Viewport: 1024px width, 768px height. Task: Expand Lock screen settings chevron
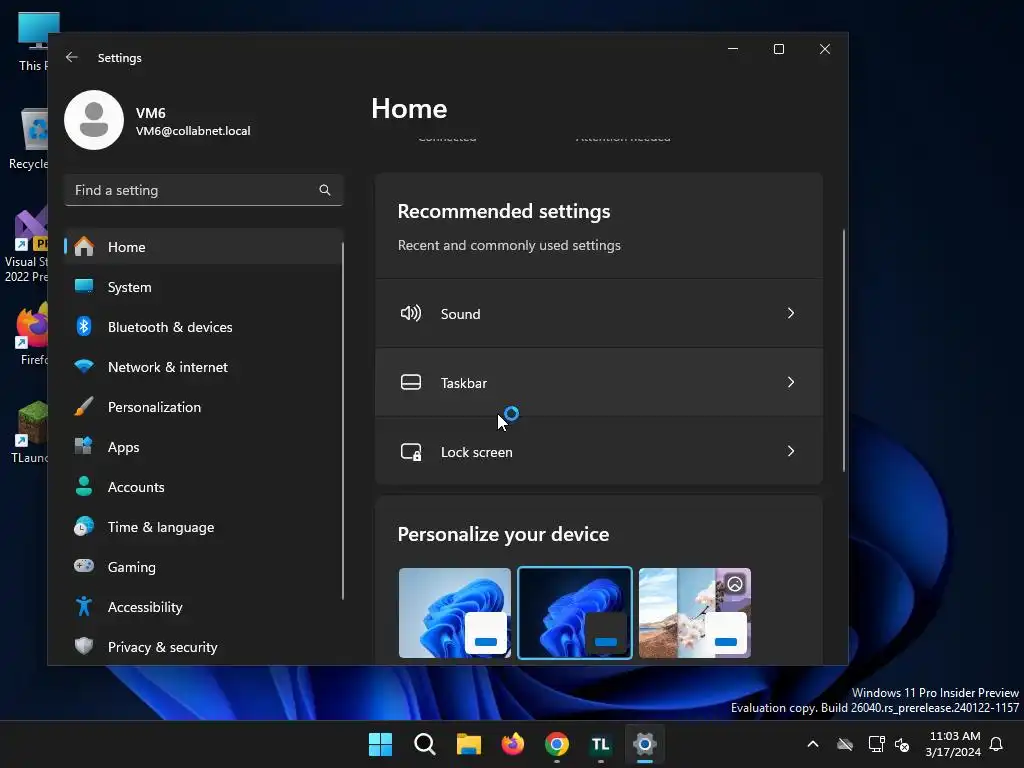click(791, 451)
